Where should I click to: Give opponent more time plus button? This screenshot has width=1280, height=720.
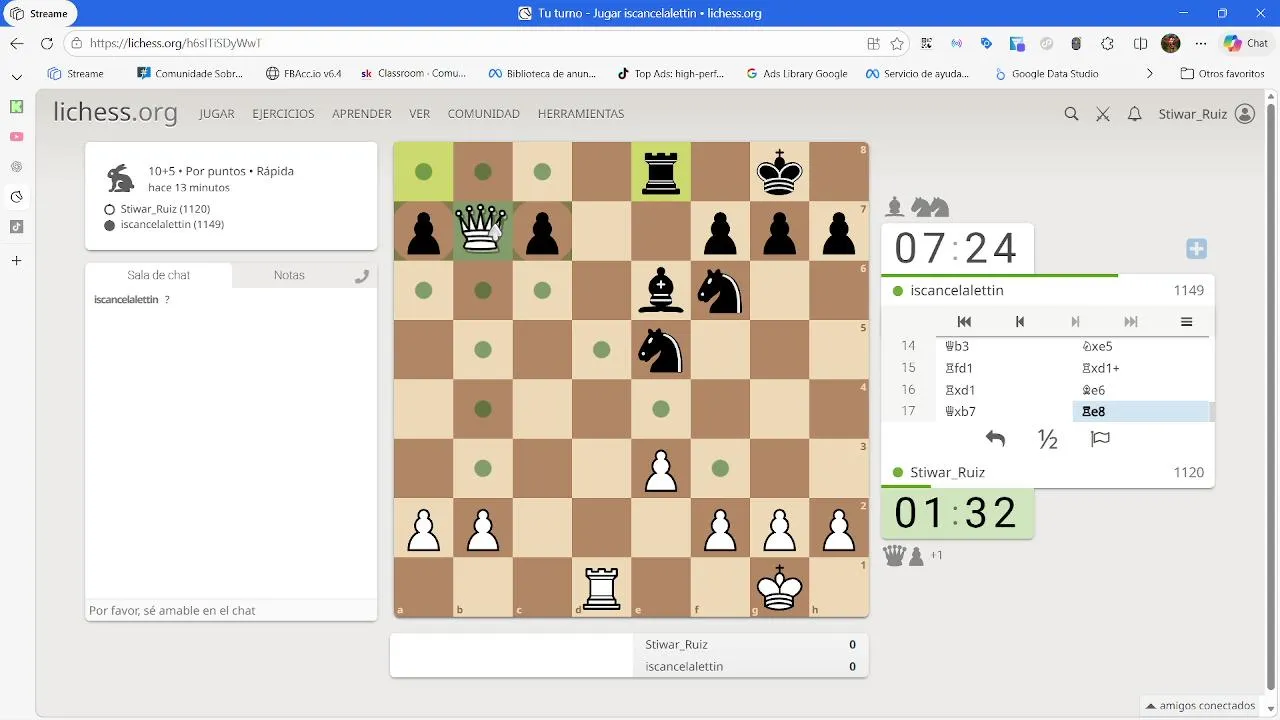pyautogui.click(x=1197, y=249)
